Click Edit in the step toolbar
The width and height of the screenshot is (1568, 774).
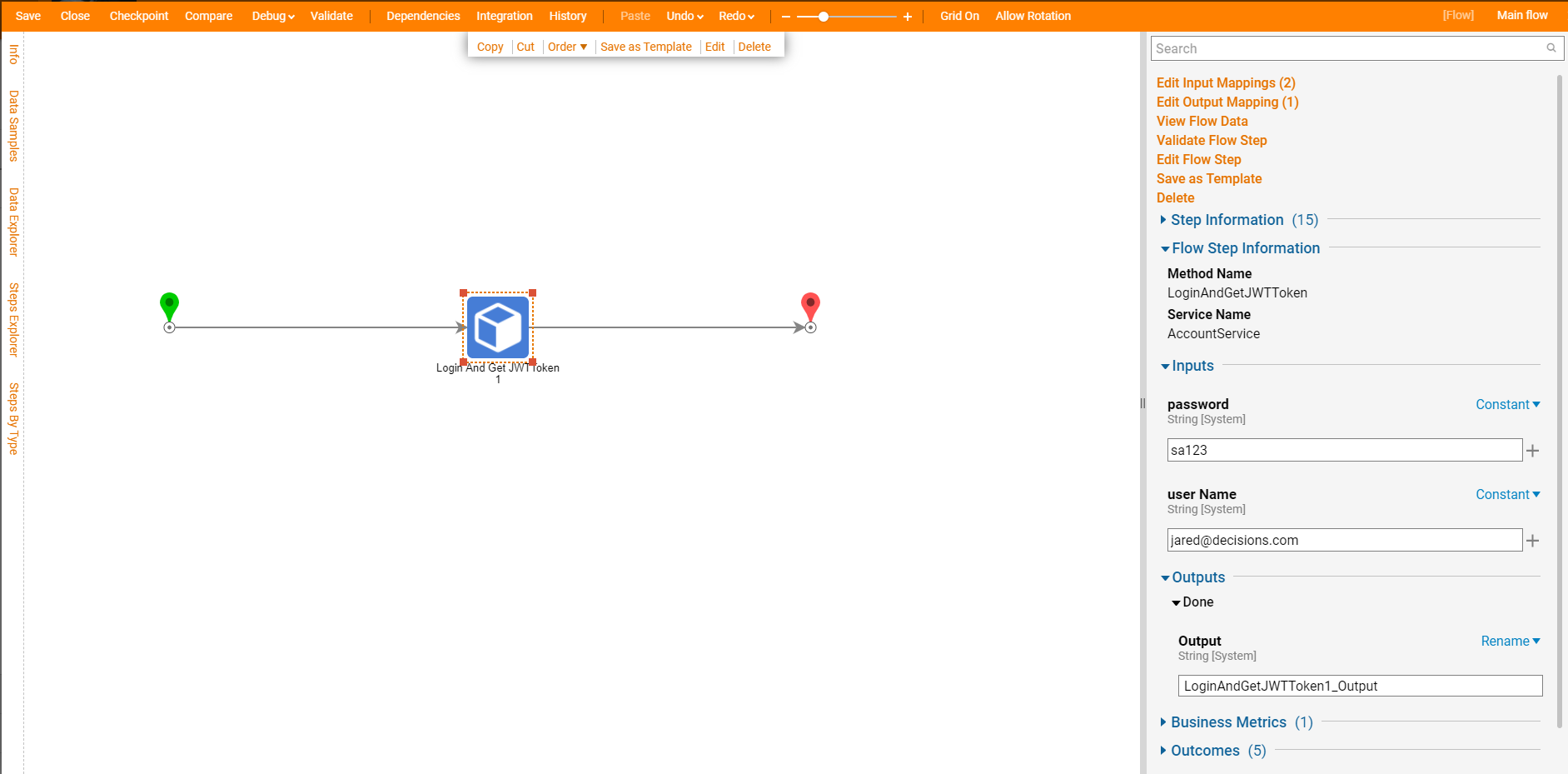pos(714,47)
